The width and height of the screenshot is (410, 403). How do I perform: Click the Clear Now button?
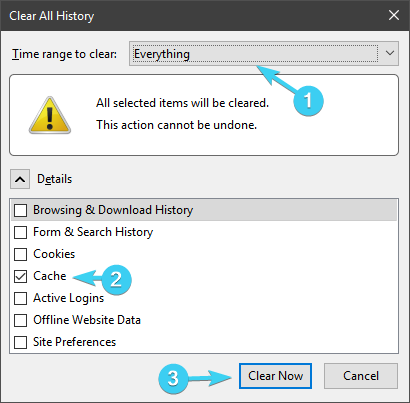275,376
